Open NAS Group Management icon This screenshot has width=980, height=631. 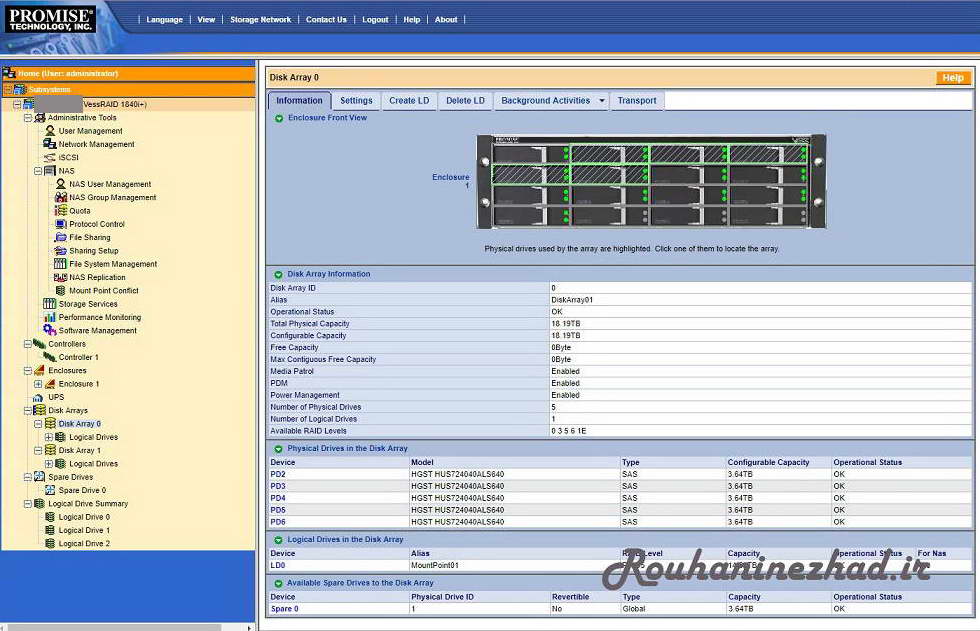coord(61,197)
